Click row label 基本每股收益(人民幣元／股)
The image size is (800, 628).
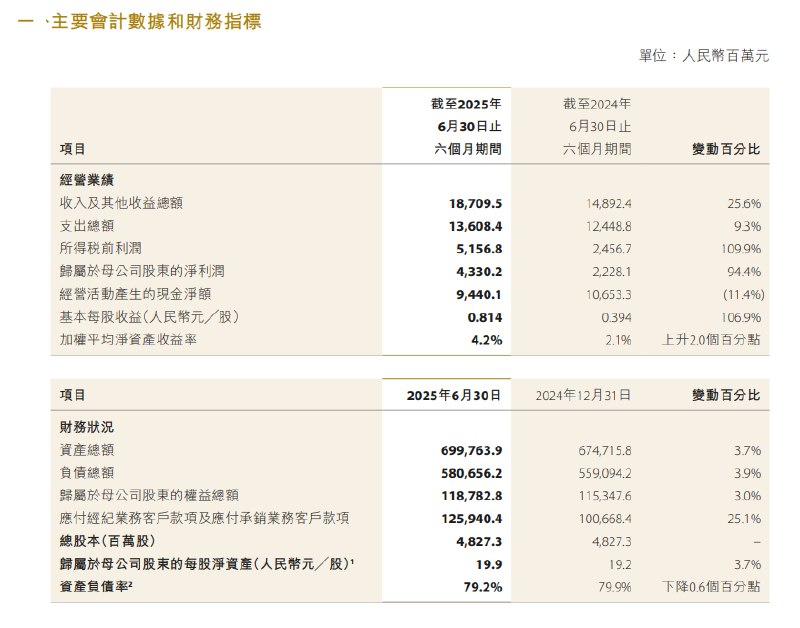(x=149, y=317)
